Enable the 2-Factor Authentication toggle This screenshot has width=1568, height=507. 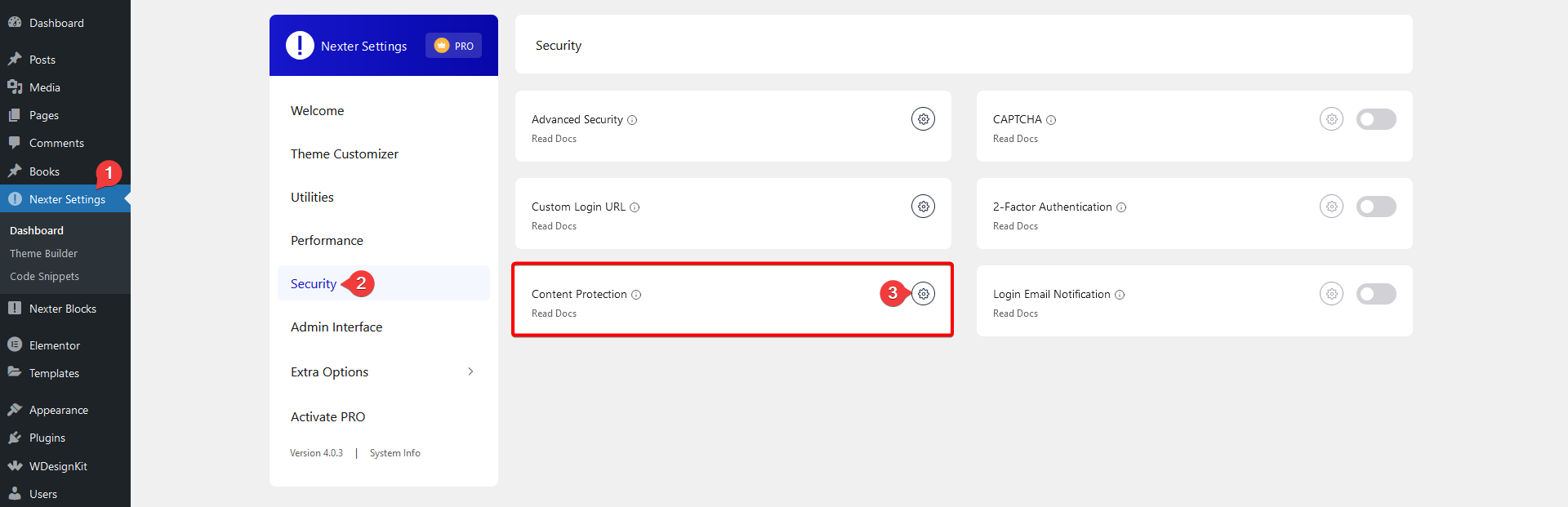pyautogui.click(x=1376, y=207)
